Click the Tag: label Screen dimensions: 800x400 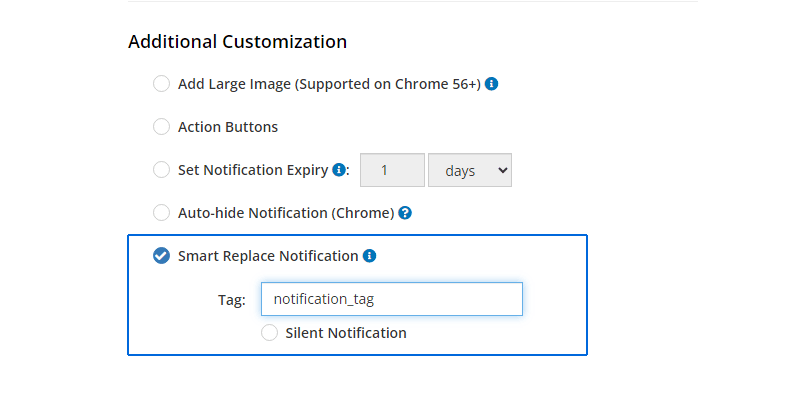(x=232, y=300)
